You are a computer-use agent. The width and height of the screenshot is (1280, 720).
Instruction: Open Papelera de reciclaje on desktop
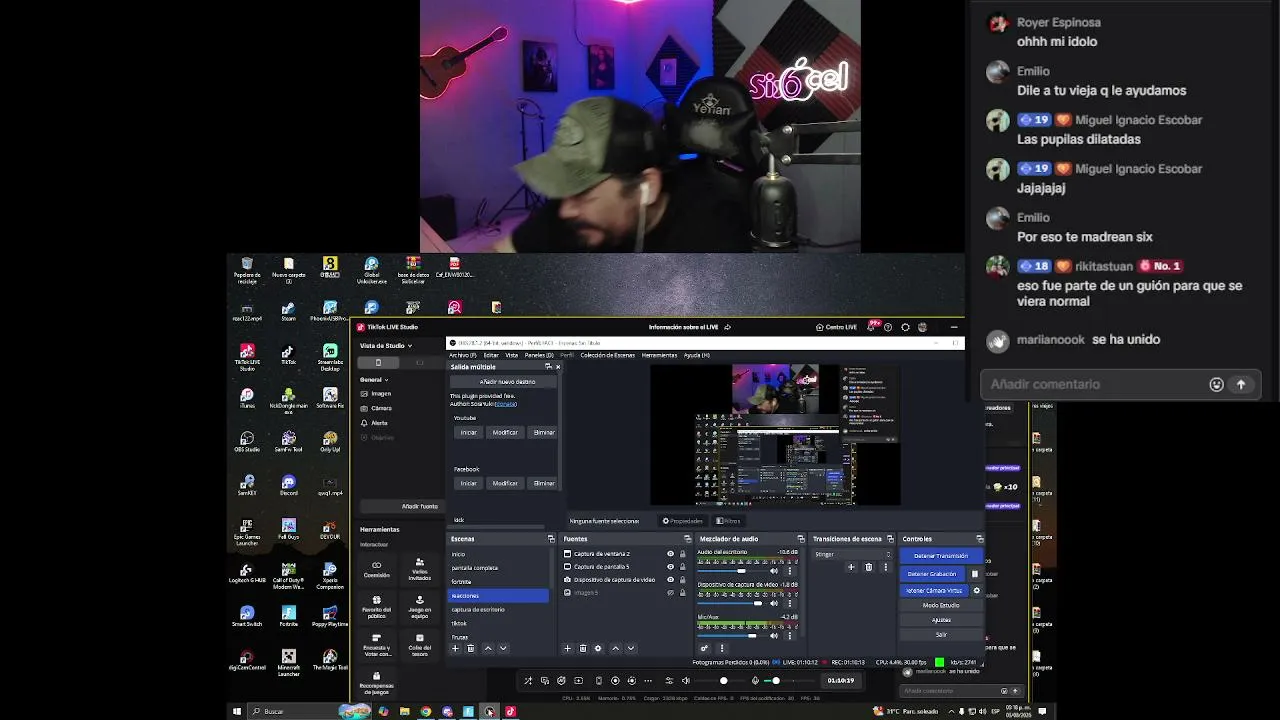pos(247,271)
